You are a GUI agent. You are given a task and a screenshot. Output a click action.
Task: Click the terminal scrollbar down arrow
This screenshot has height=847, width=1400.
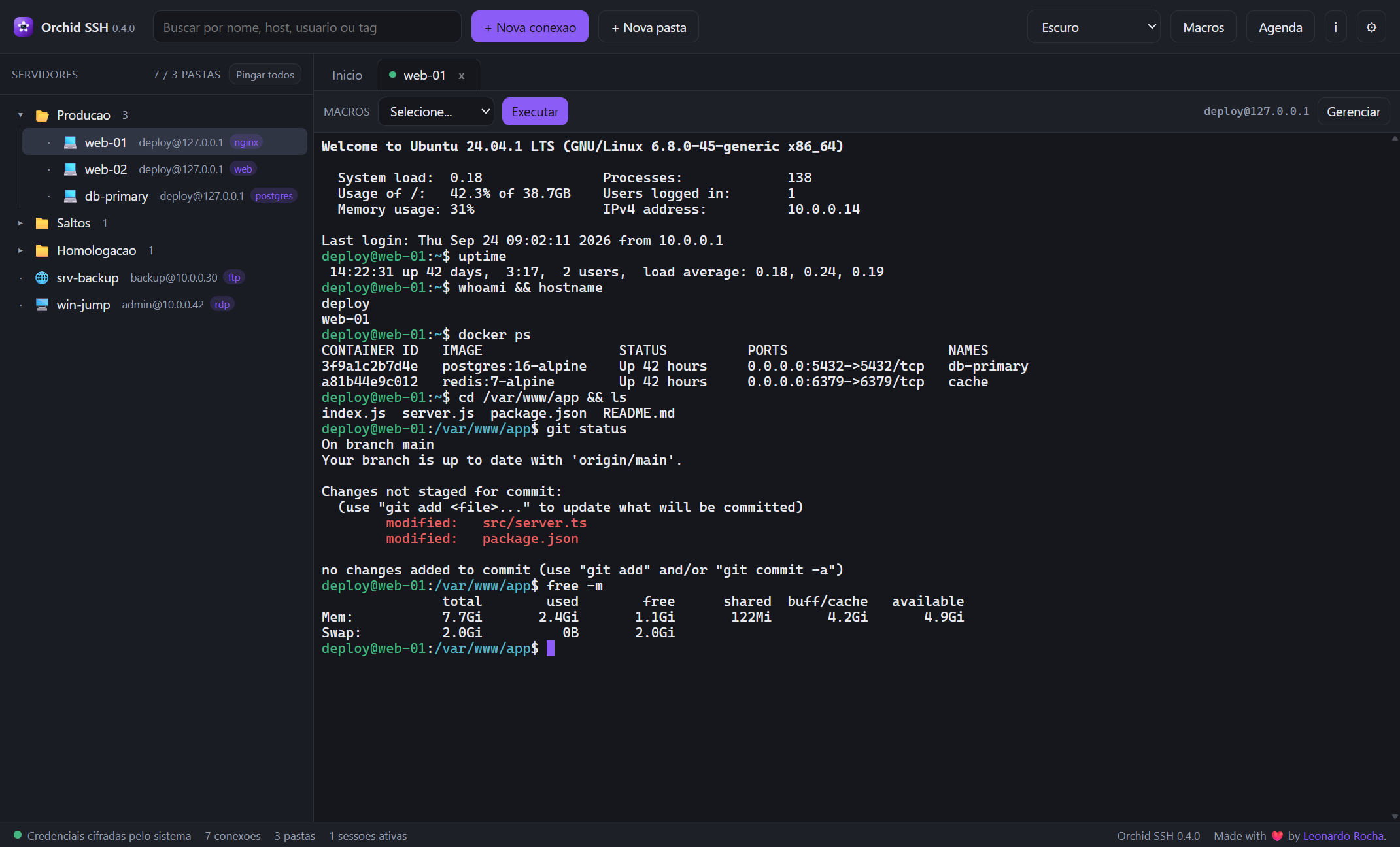coord(1395,816)
